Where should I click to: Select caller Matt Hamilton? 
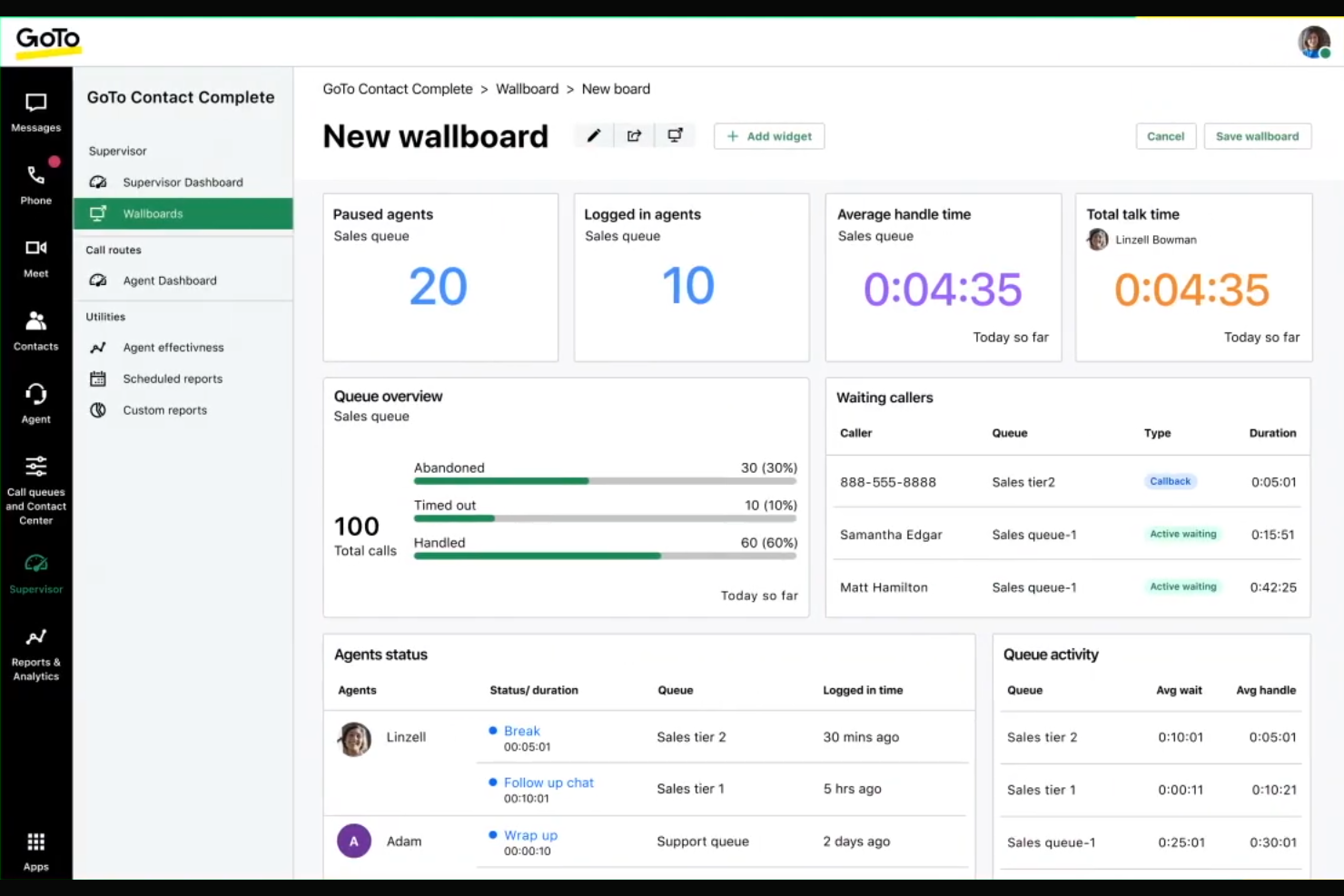884,587
